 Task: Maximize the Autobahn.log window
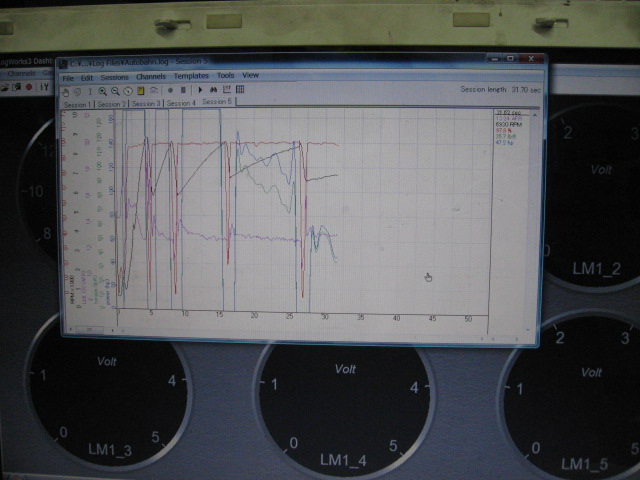point(511,59)
